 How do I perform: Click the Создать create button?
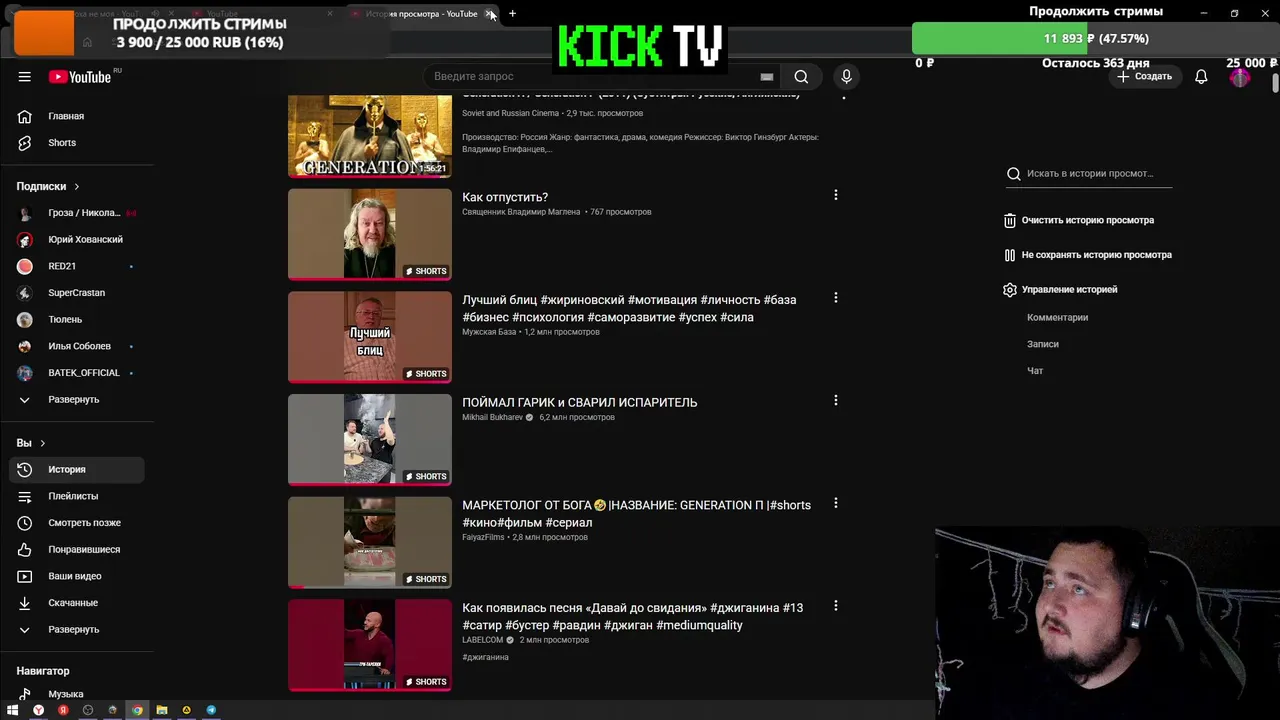(1145, 77)
